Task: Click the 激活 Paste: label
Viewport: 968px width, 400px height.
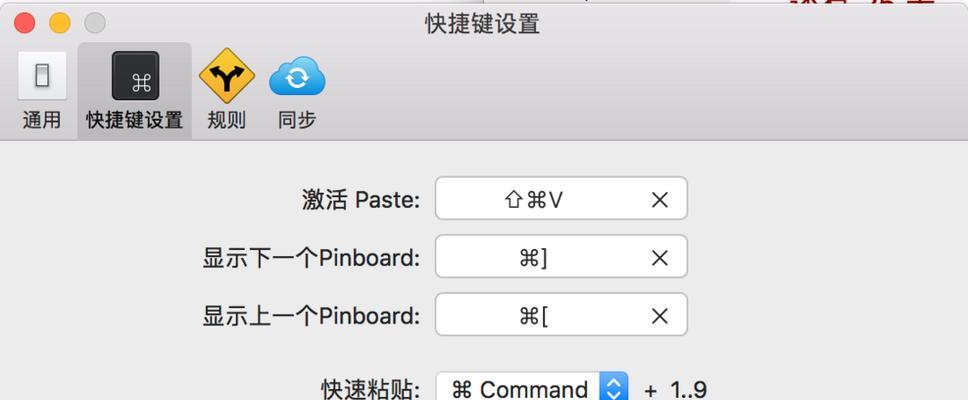Action: click(x=361, y=199)
